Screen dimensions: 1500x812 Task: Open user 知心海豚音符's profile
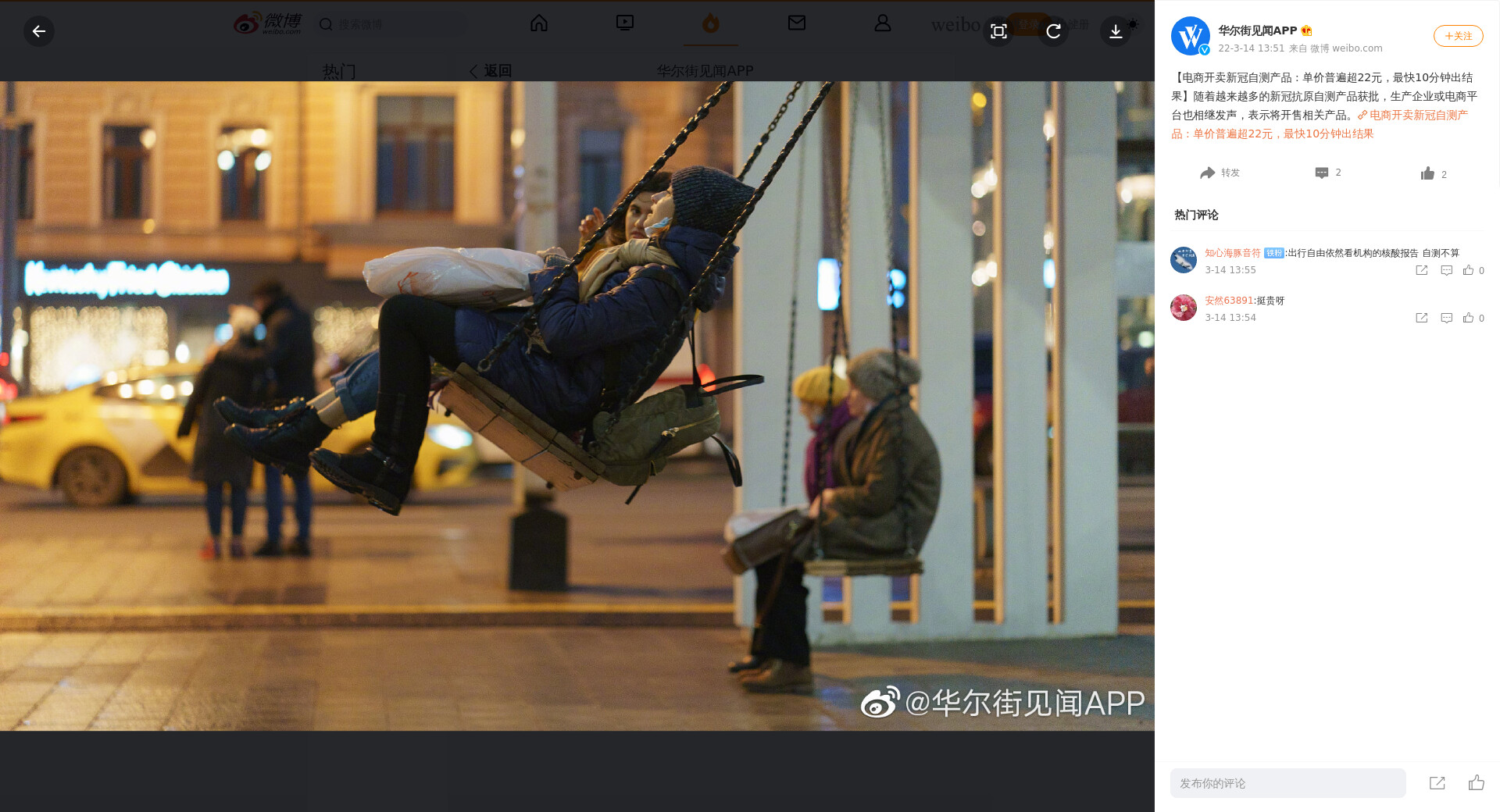pyautogui.click(x=1232, y=253)
